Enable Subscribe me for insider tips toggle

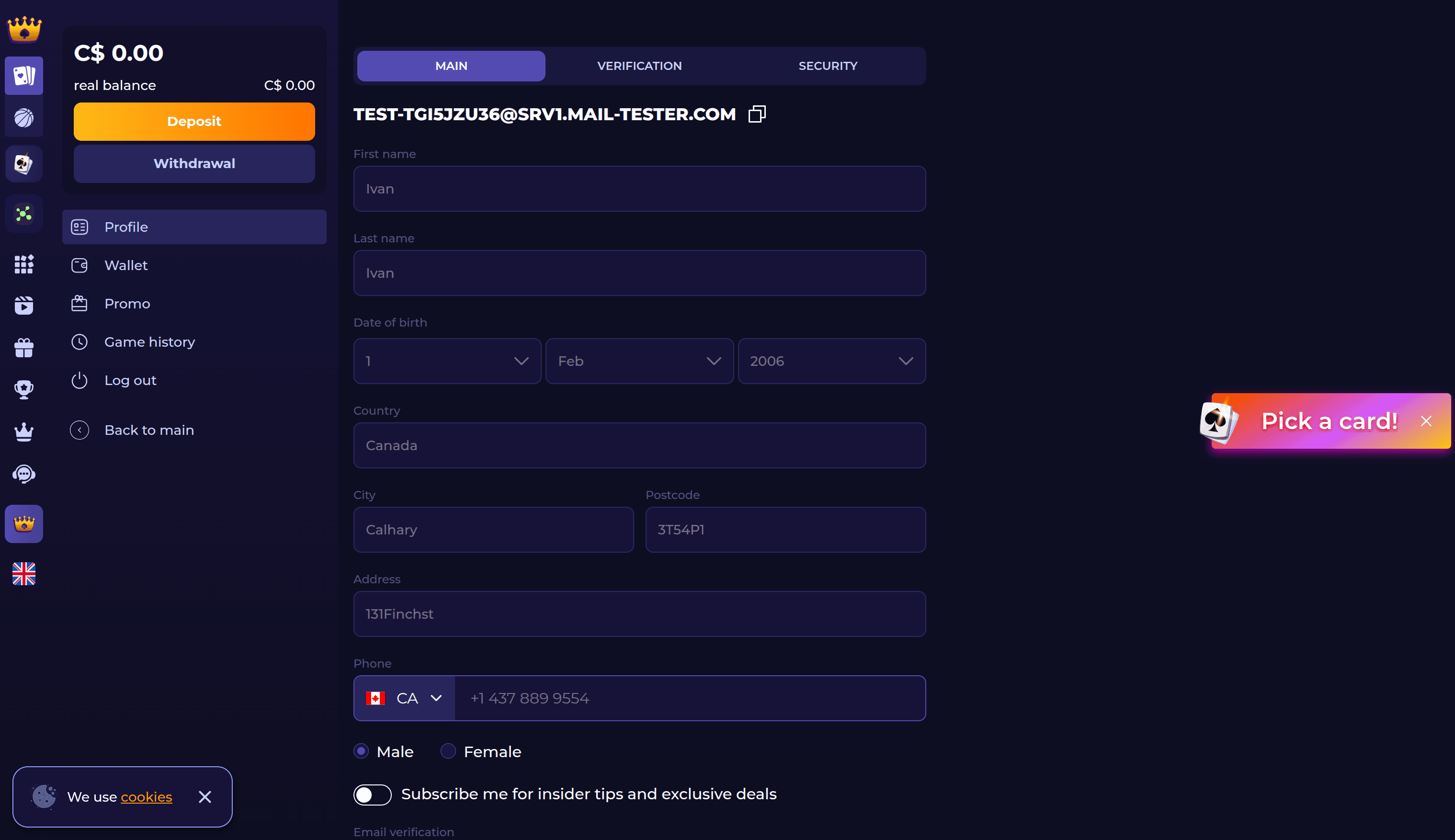[x=372, y=795]
